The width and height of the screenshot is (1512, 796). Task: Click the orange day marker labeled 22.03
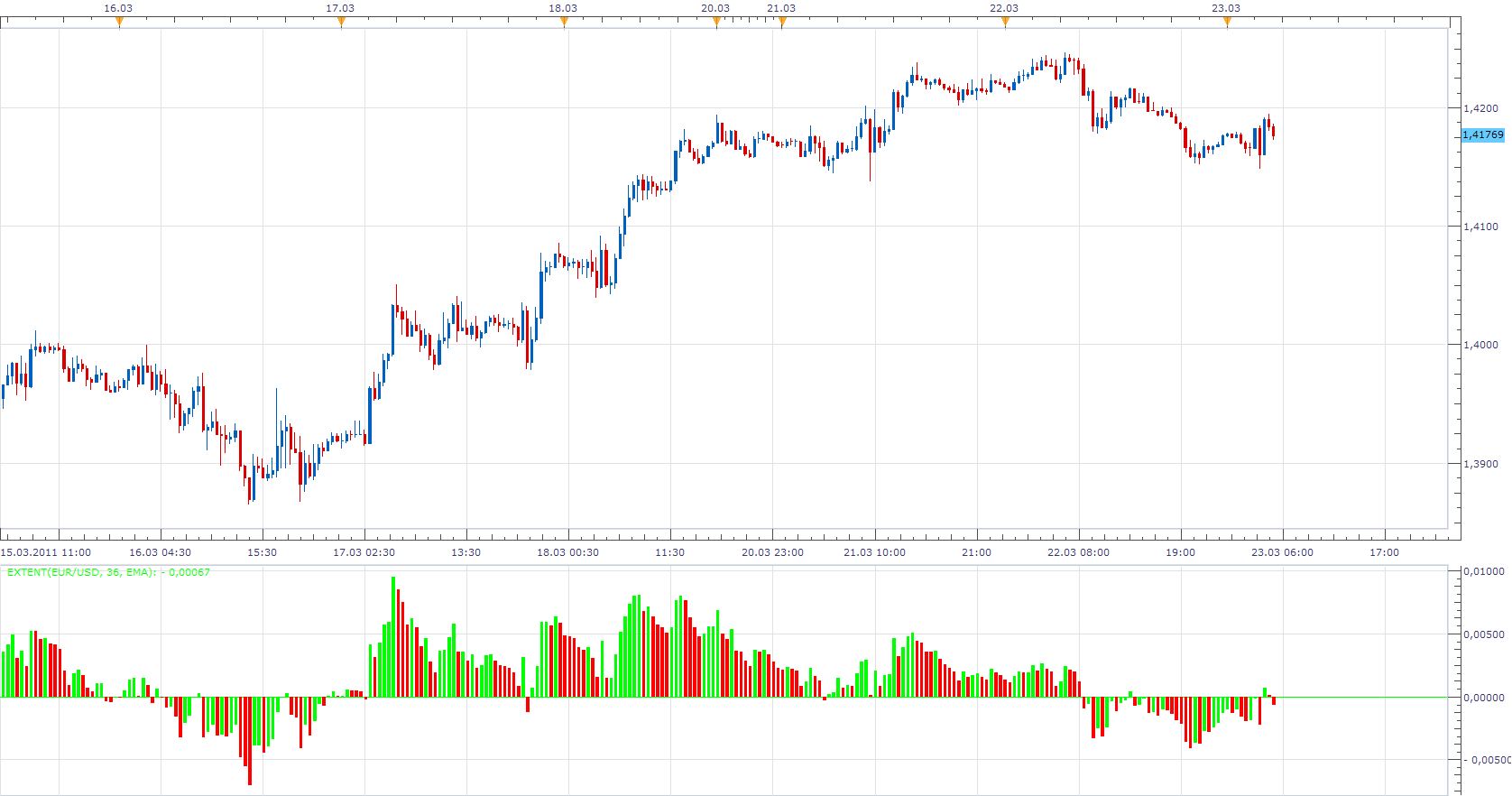(1005, 23)
